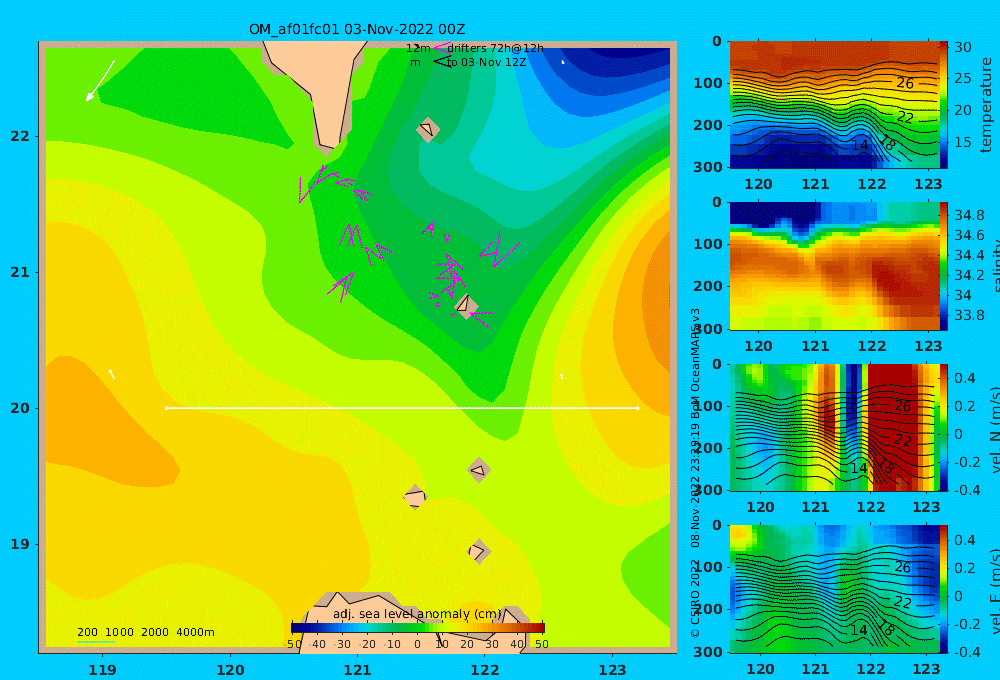Open the northward velocity section panel

coord(834,427)
